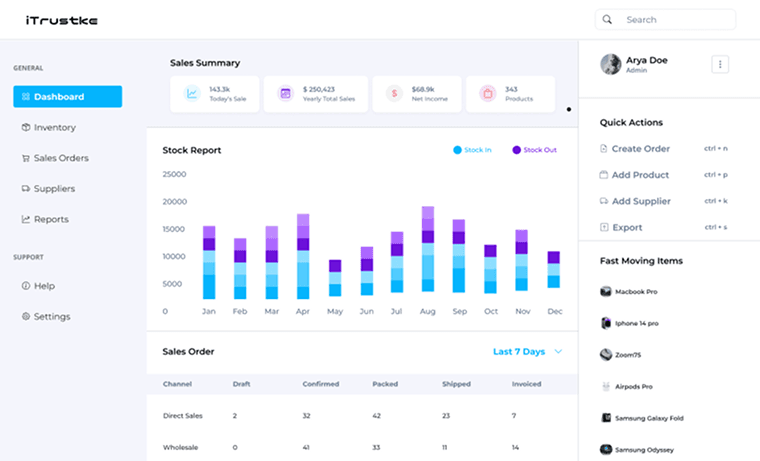Click Direct Sales channel cell
Image resolution: width=760 pixels, height=461 pixels.
[183, 415]
